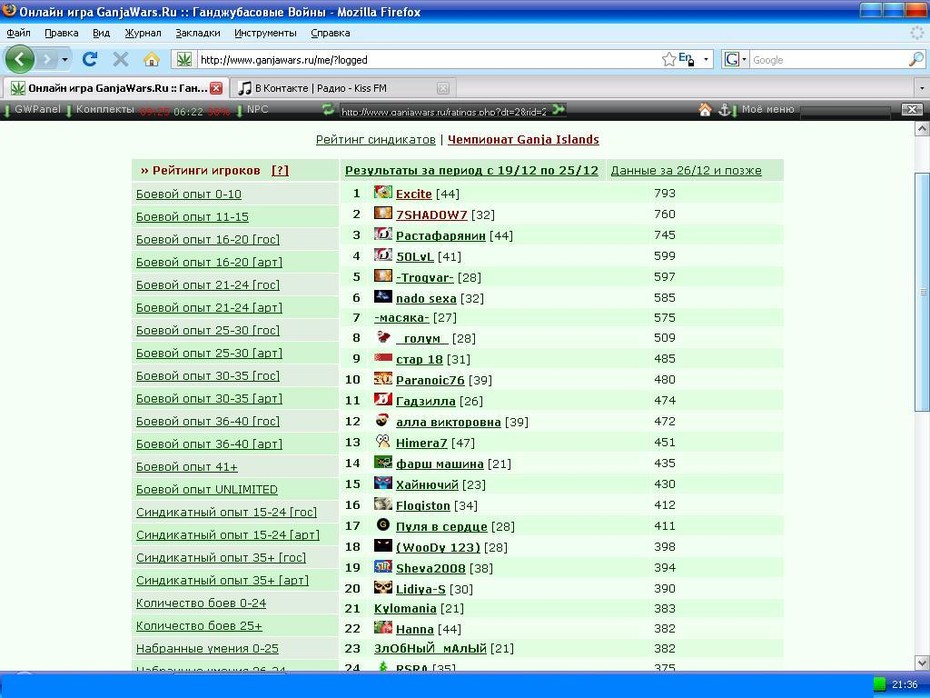Image resolution: width=930 pixels, height=698 pixels.
Task: Click the taskbar clock showing 21:36
Action: click(x=904, y=685)
